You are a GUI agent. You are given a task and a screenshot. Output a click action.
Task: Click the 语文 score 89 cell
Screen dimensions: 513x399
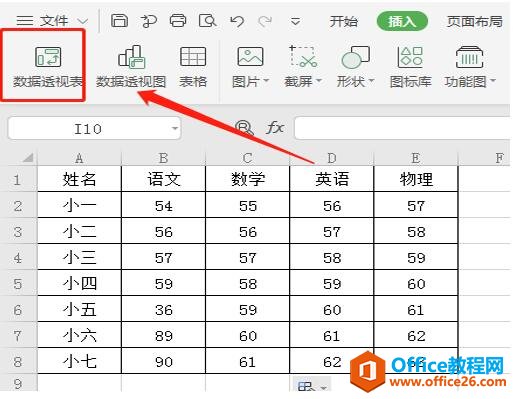[x=163, y=336]
